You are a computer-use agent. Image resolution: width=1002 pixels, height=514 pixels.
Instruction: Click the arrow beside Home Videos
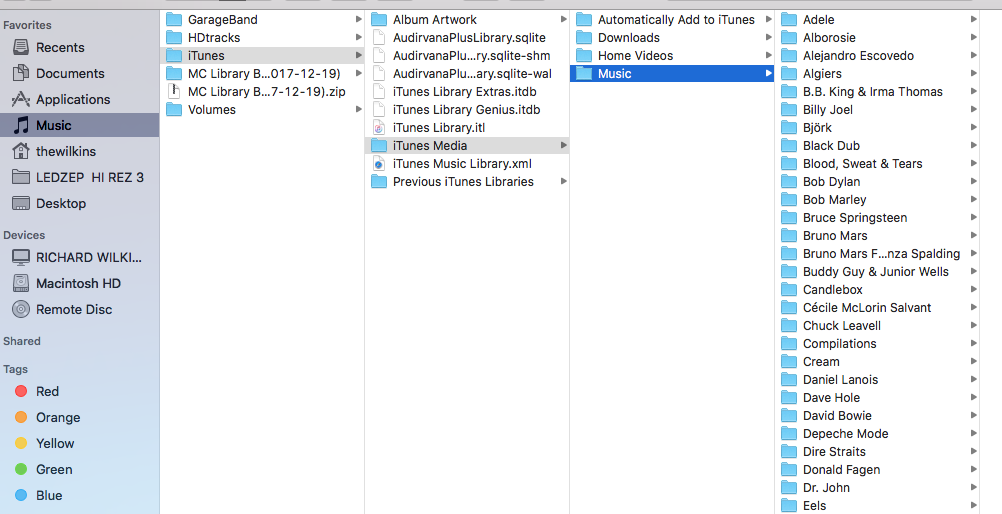click(x=769, y=56)
